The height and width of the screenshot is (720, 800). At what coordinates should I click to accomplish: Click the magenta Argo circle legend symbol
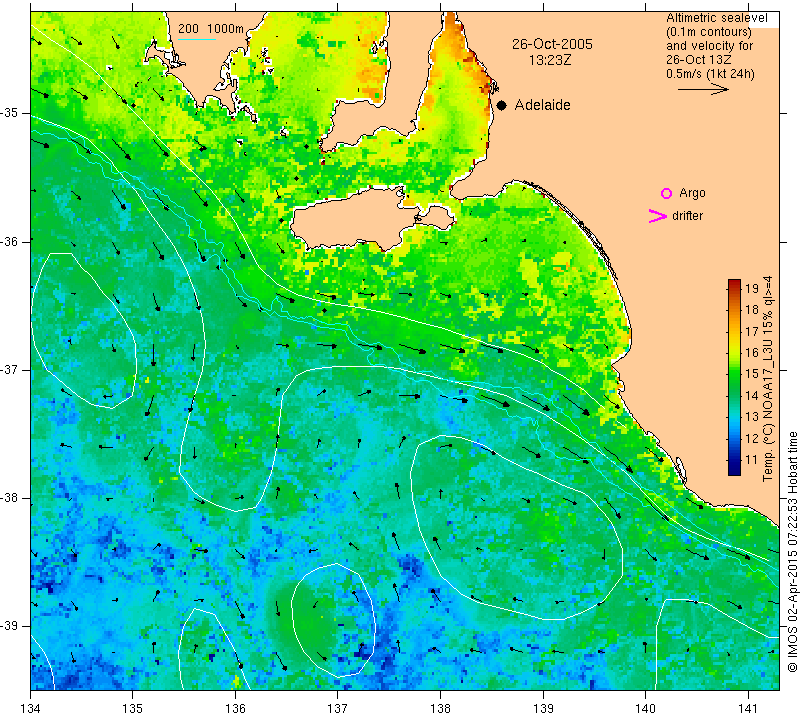(x=666, y=193)
